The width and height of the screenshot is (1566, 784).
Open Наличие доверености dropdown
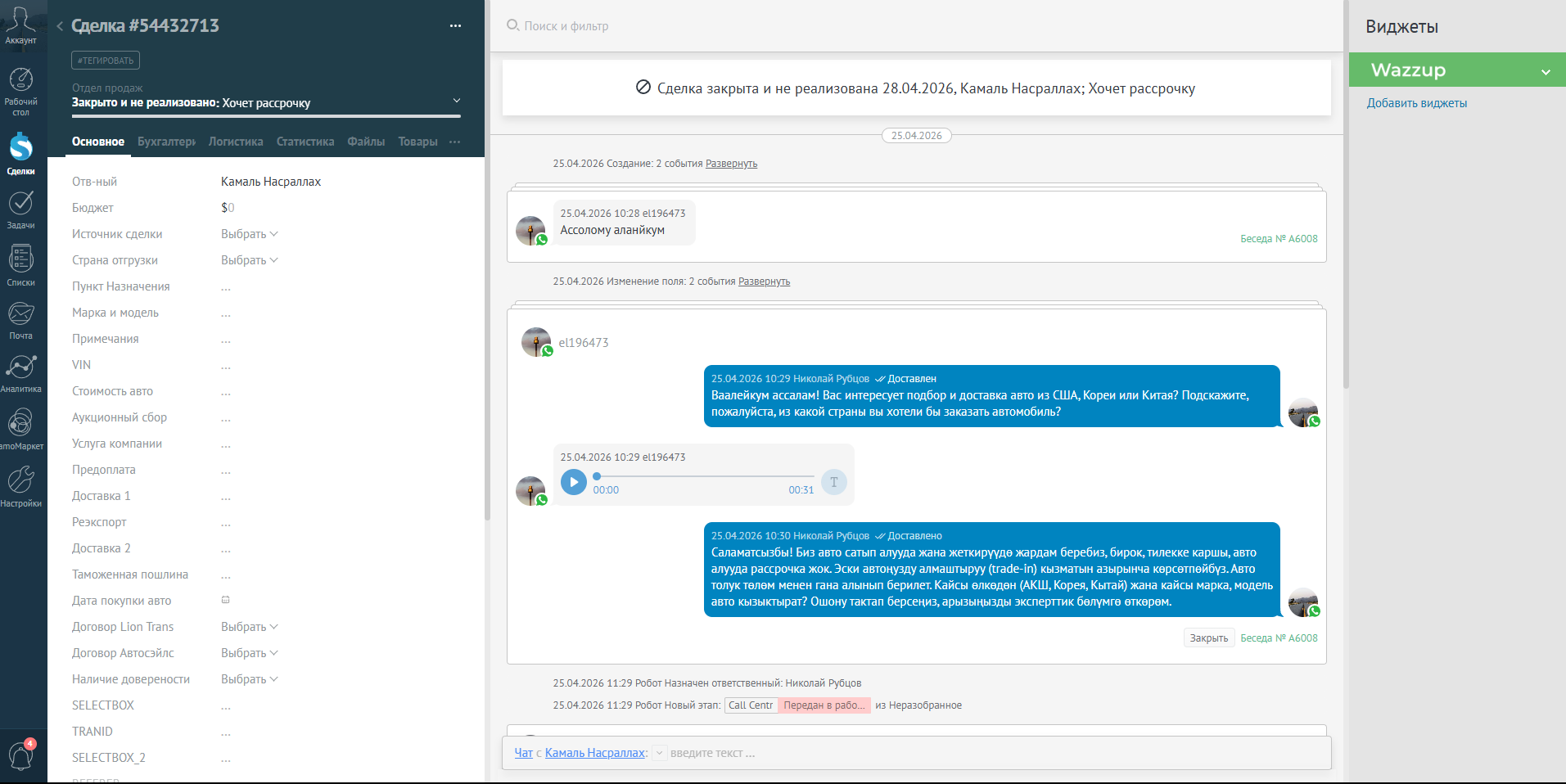(250, 679)
